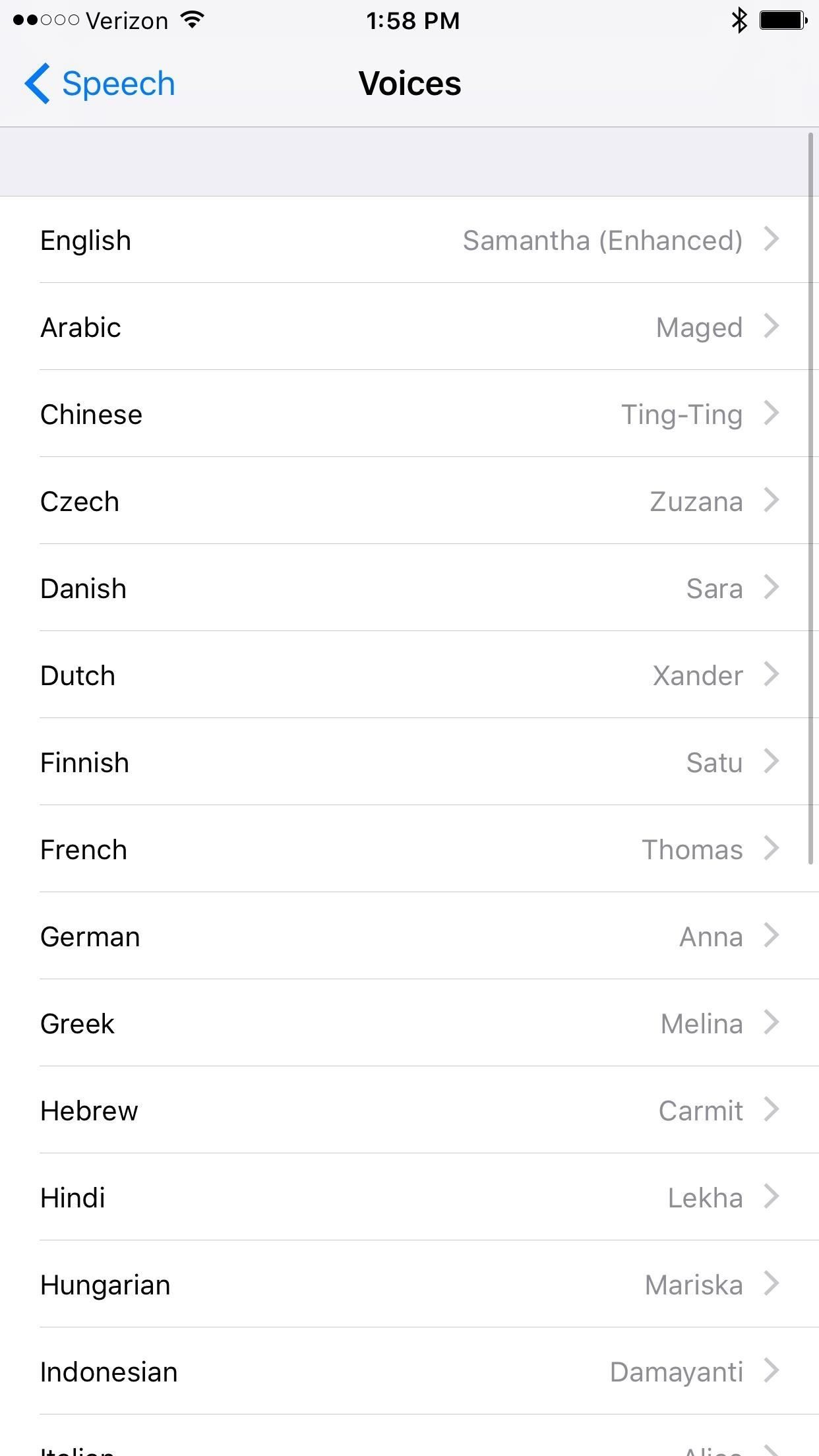
Task: Open the Finnish voice list
Action: 409,762
